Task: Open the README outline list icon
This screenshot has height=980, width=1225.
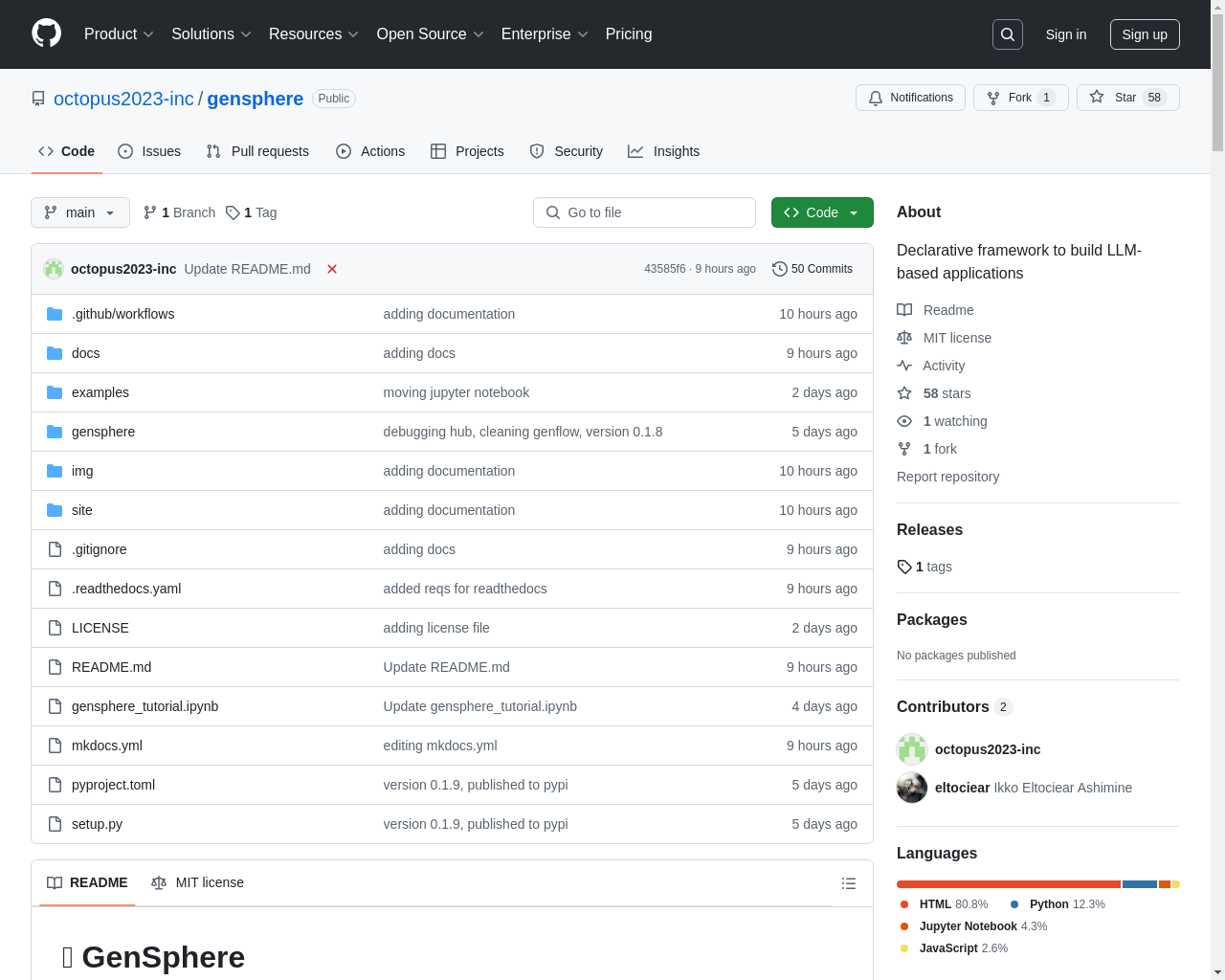Action: tap(849, 883)
